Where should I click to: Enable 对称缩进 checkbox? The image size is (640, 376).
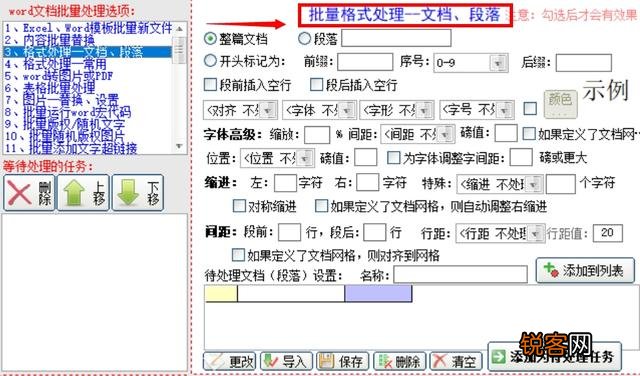pyautogui.click(x=239, y=206)
